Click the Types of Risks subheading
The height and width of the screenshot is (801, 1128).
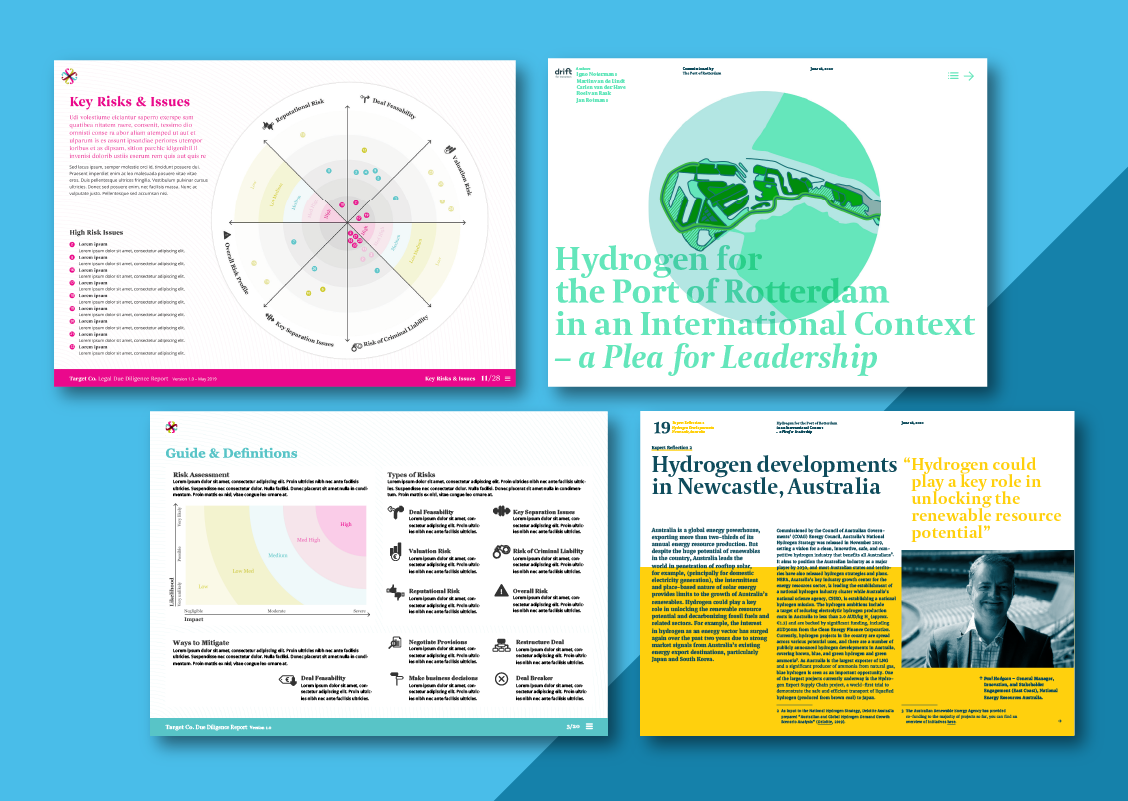[411, 474]
